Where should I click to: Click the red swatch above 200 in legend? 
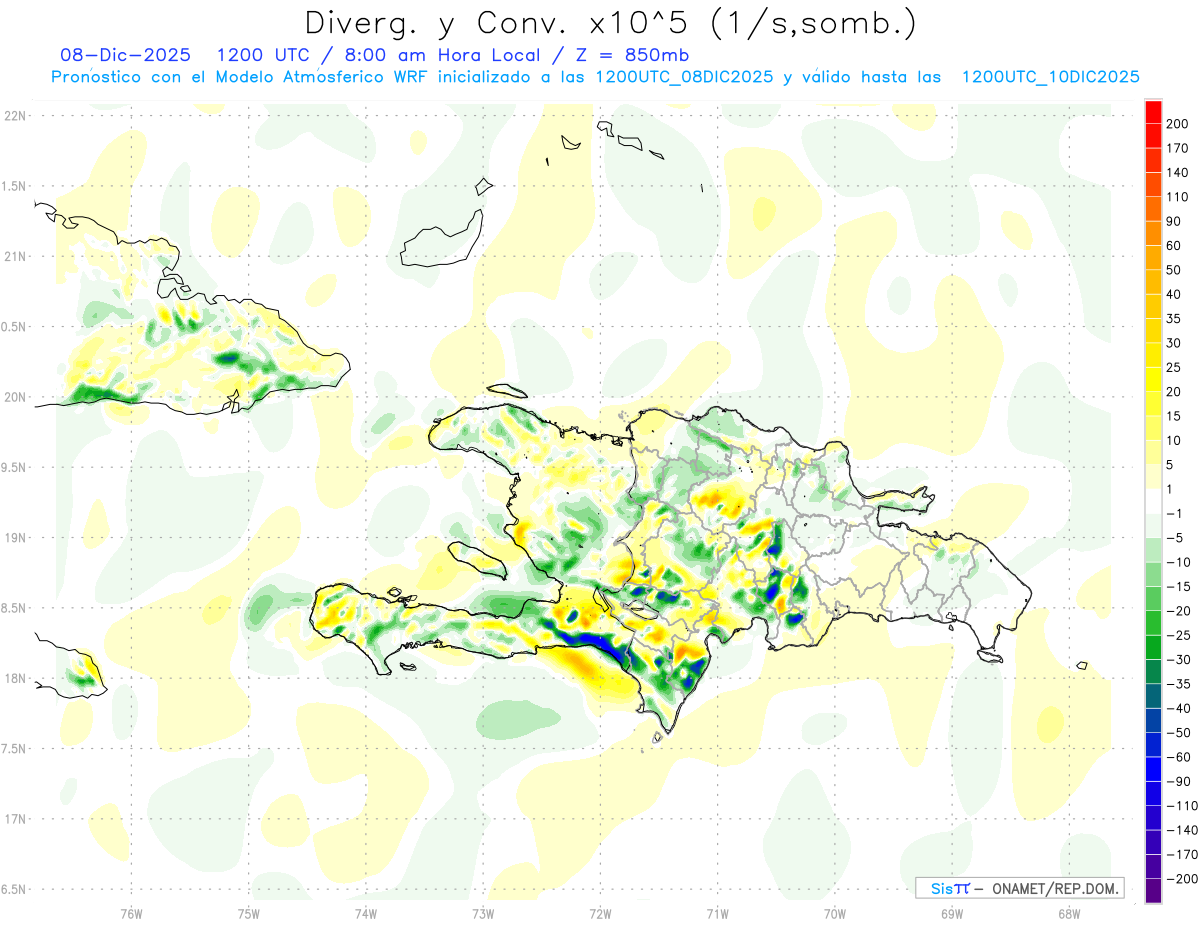1153,112
